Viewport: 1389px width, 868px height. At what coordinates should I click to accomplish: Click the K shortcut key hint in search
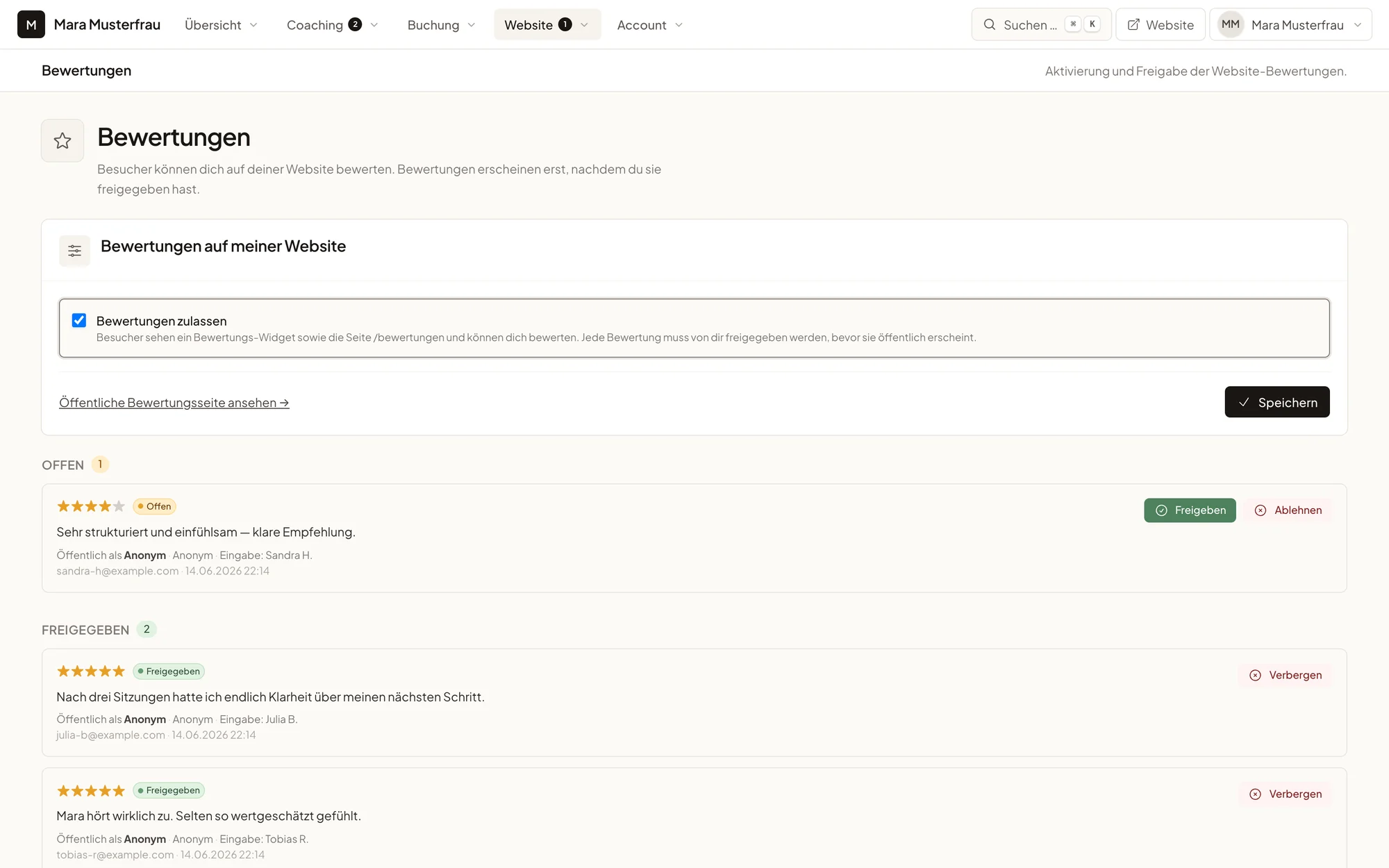1092,24
